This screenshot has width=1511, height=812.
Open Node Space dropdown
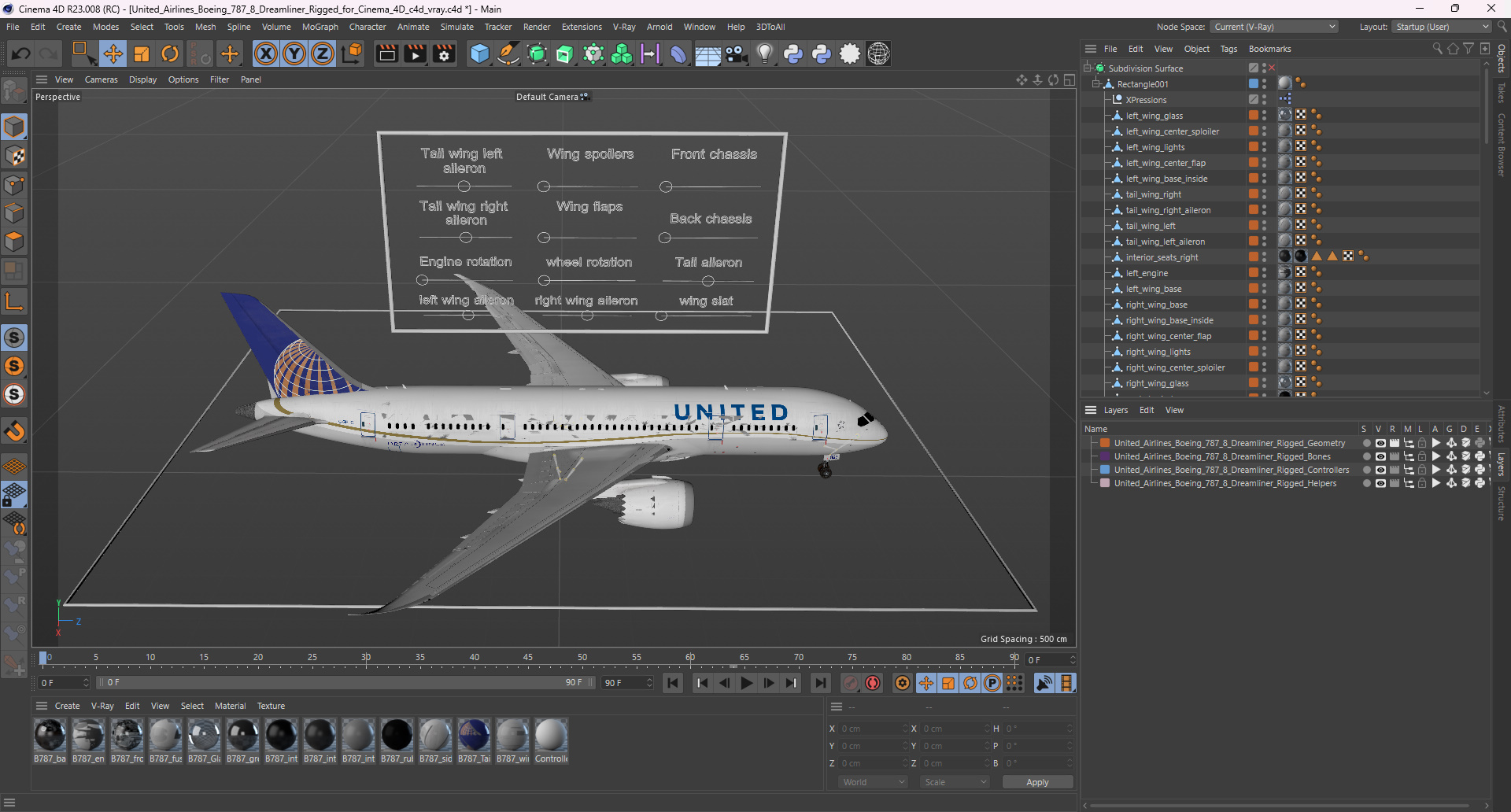(1274, 27)
